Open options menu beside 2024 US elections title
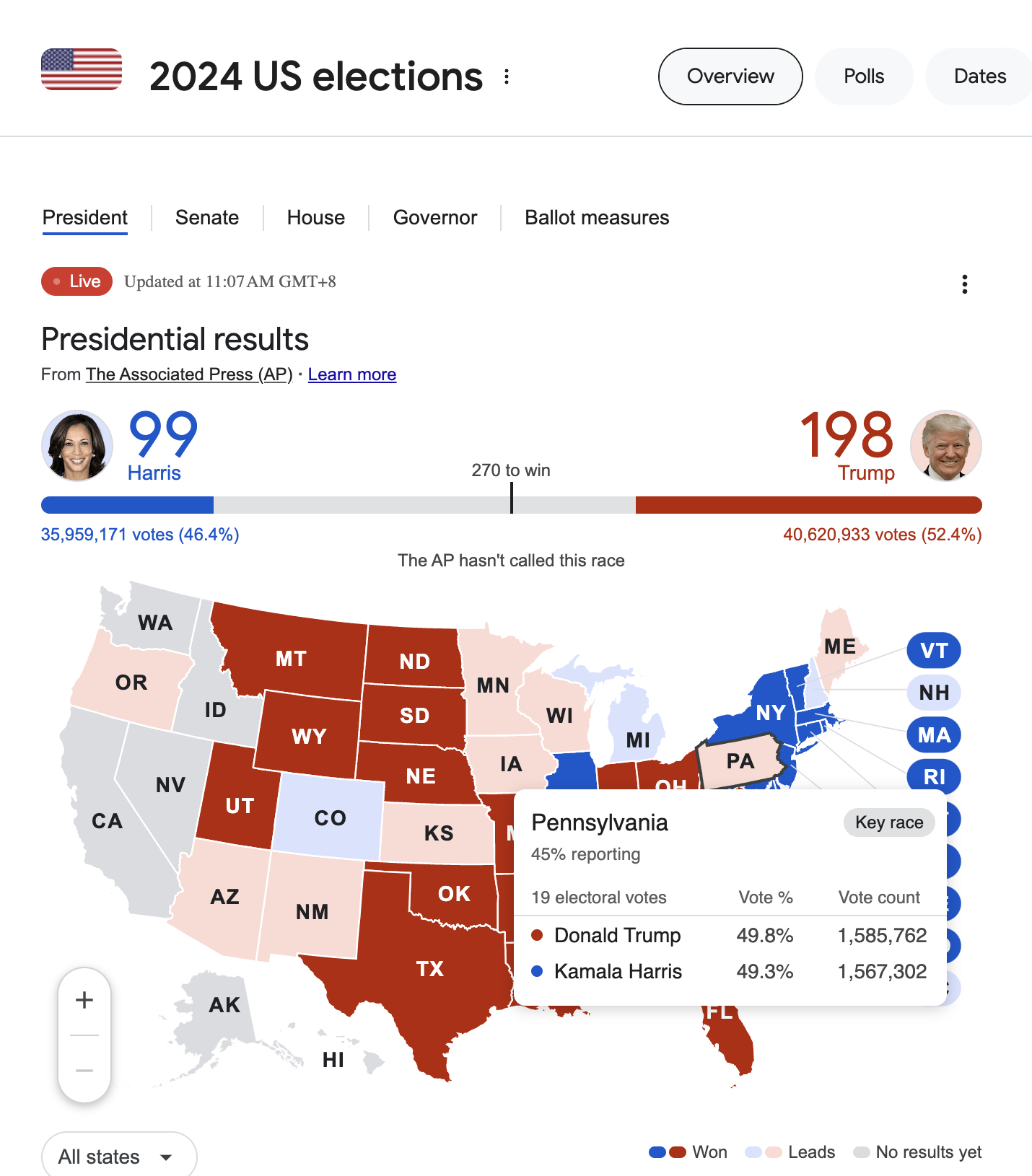Screen dimensions: 1032x1176 (507, 76)
